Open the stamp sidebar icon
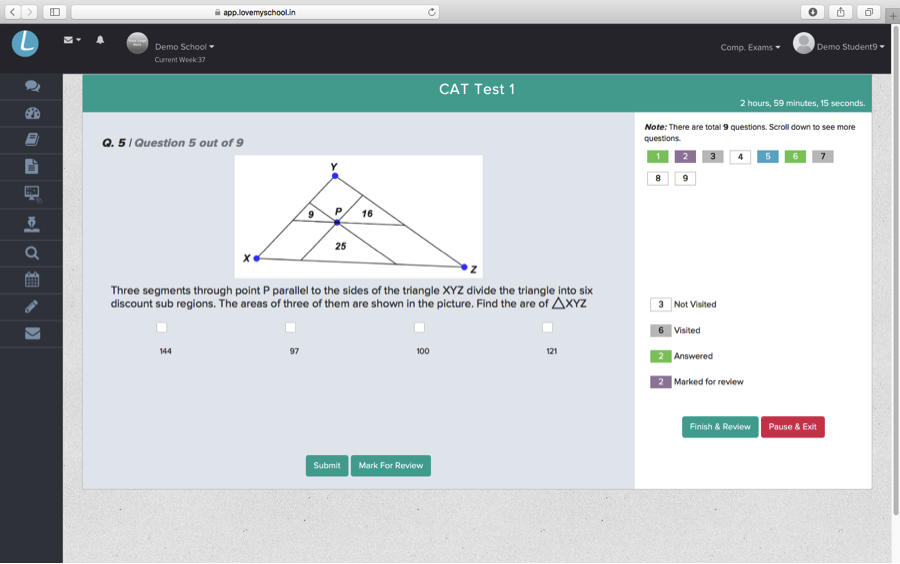Screen dimensions: 900x564 click(32, 224)
